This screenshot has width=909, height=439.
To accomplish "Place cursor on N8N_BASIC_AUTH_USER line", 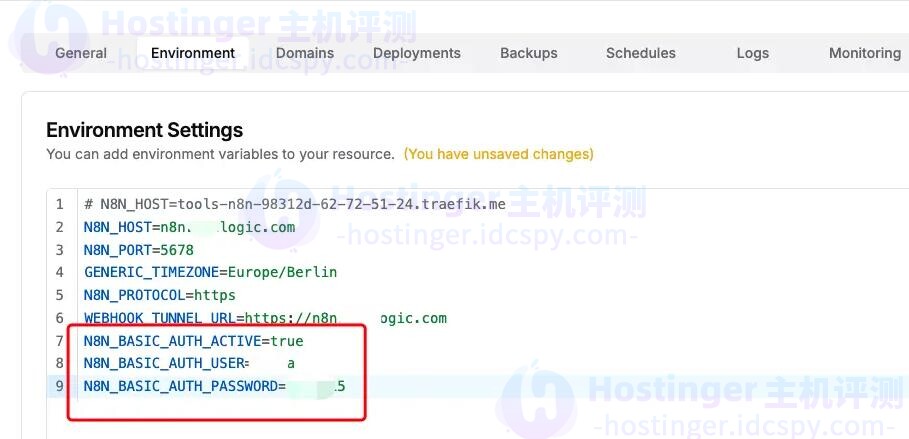I will (x=189, y=363).
